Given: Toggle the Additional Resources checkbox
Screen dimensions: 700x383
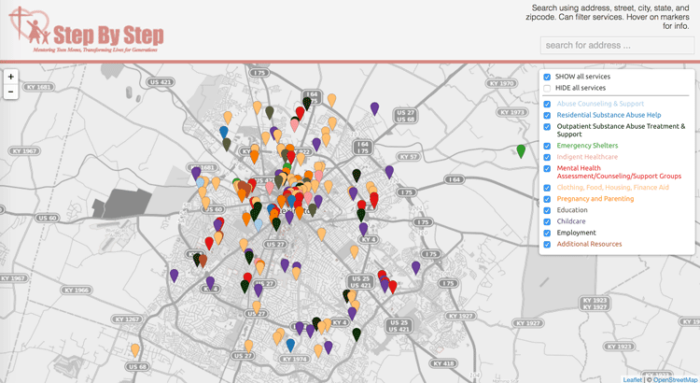Looking at the screenshot, I should click(547, 245).
